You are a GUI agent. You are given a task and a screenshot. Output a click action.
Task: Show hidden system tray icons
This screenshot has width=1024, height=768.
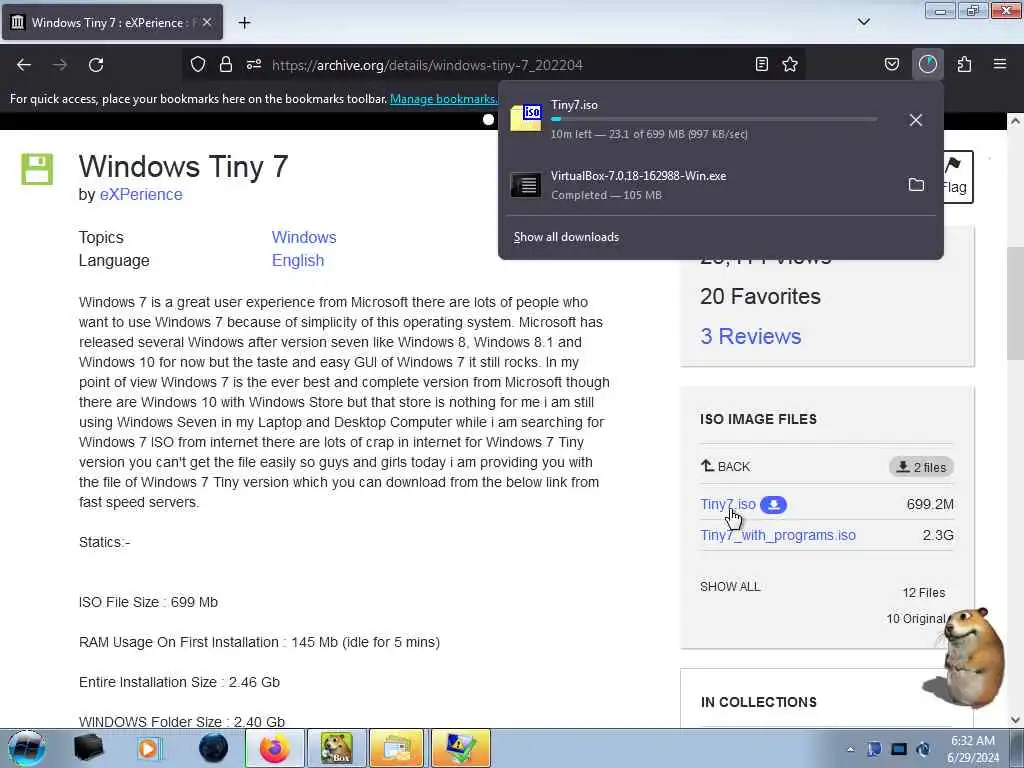[850, 750]
